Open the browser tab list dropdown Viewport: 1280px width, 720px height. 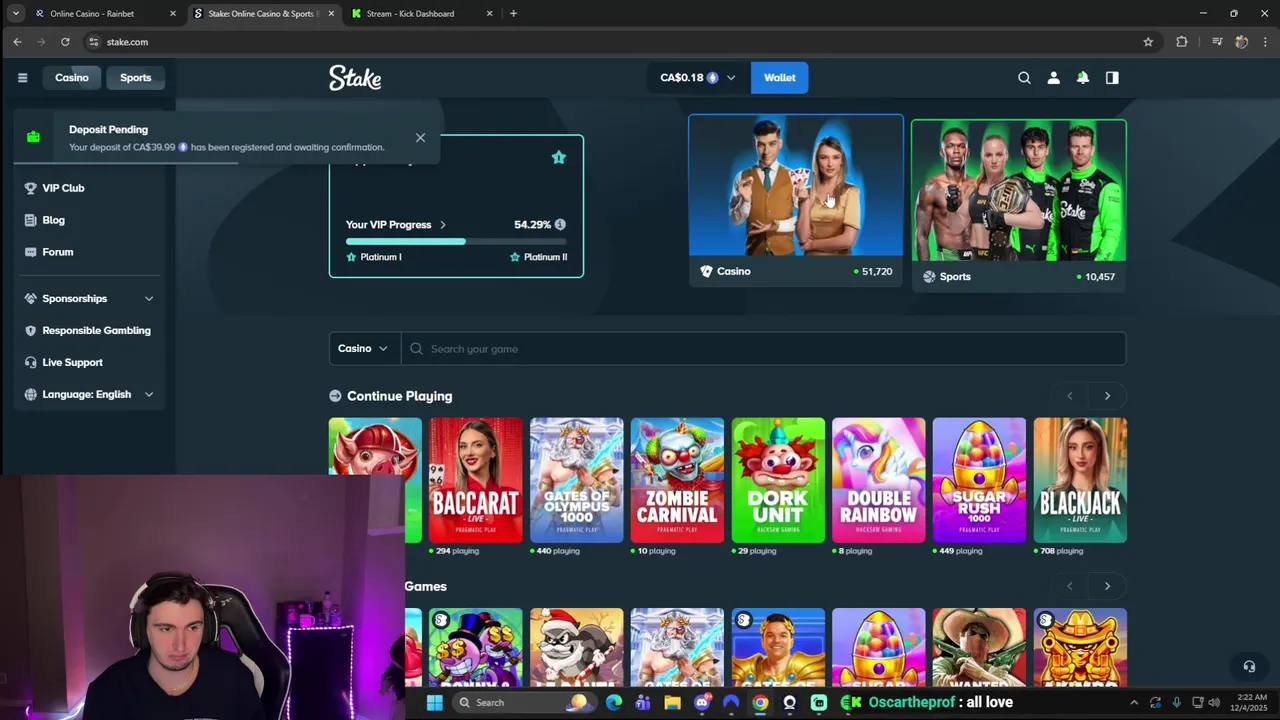tap(15, 13)
